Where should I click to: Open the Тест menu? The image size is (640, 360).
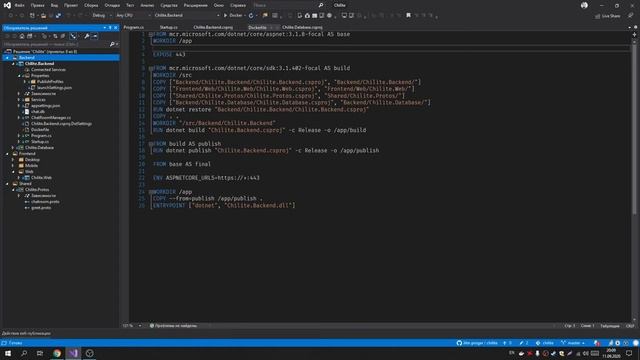pos(130,5)
